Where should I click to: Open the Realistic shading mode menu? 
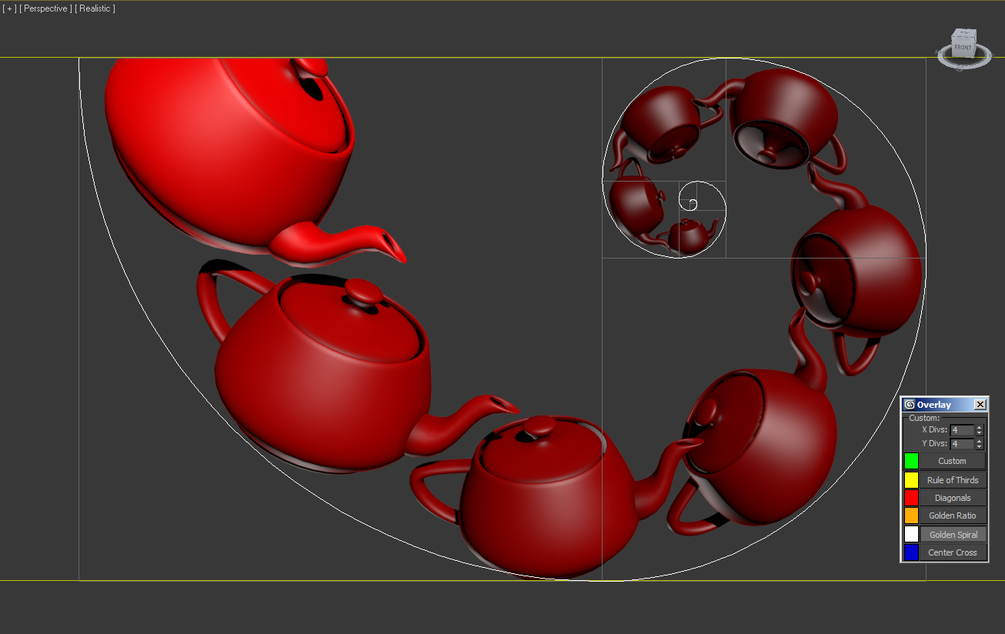(95, 8)
